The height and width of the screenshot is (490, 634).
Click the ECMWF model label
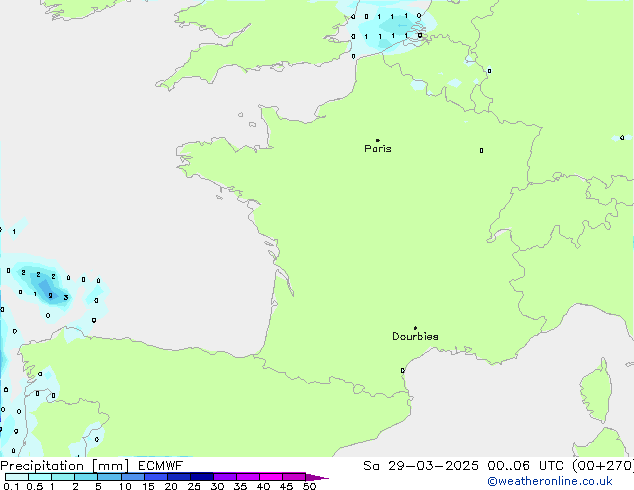click(x=161, y=466)
